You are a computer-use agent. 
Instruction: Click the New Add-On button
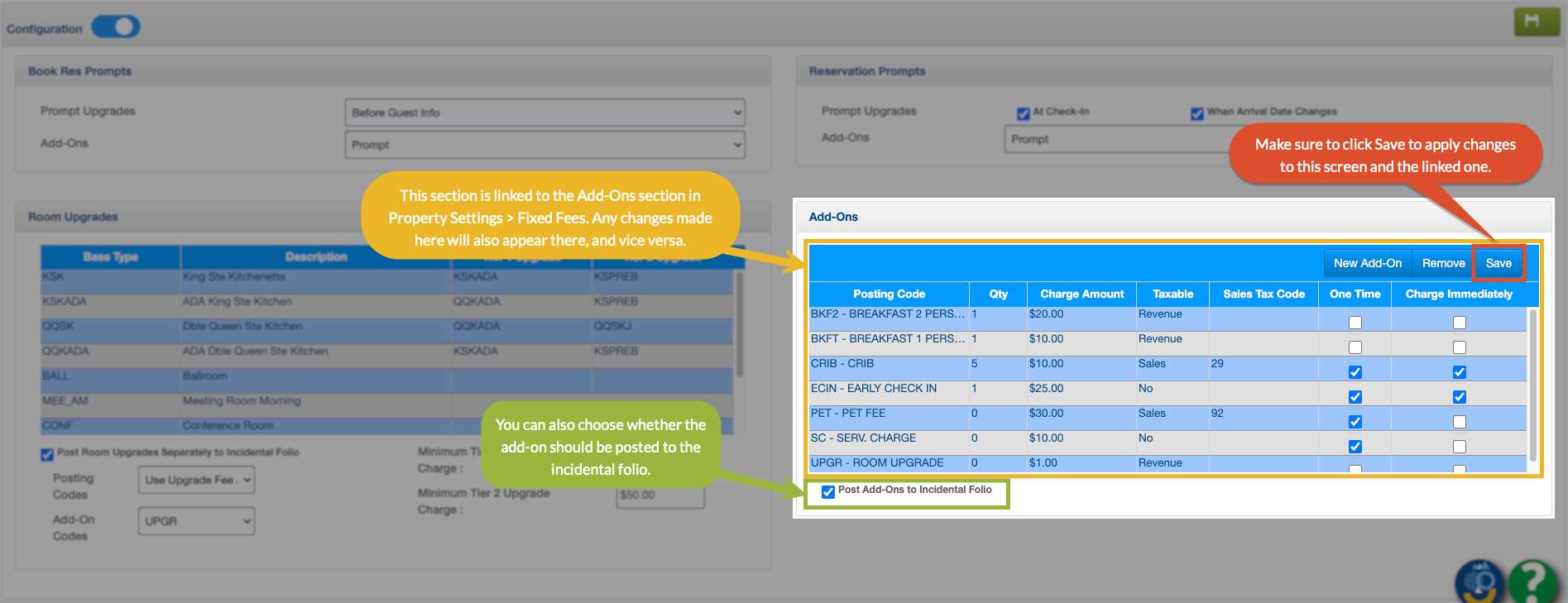point(1367,263)
